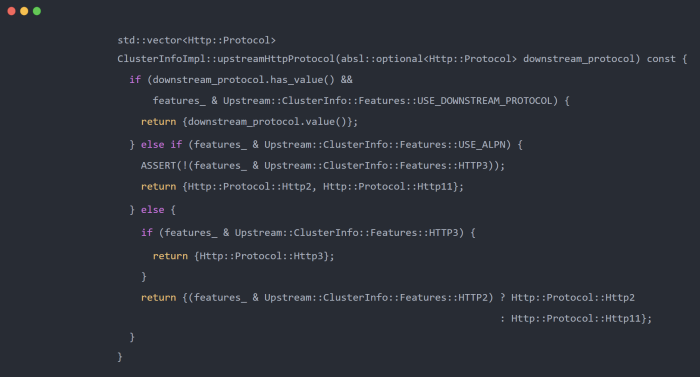Click Http::Protocol::Http2 in second return statement

(250, 187)
